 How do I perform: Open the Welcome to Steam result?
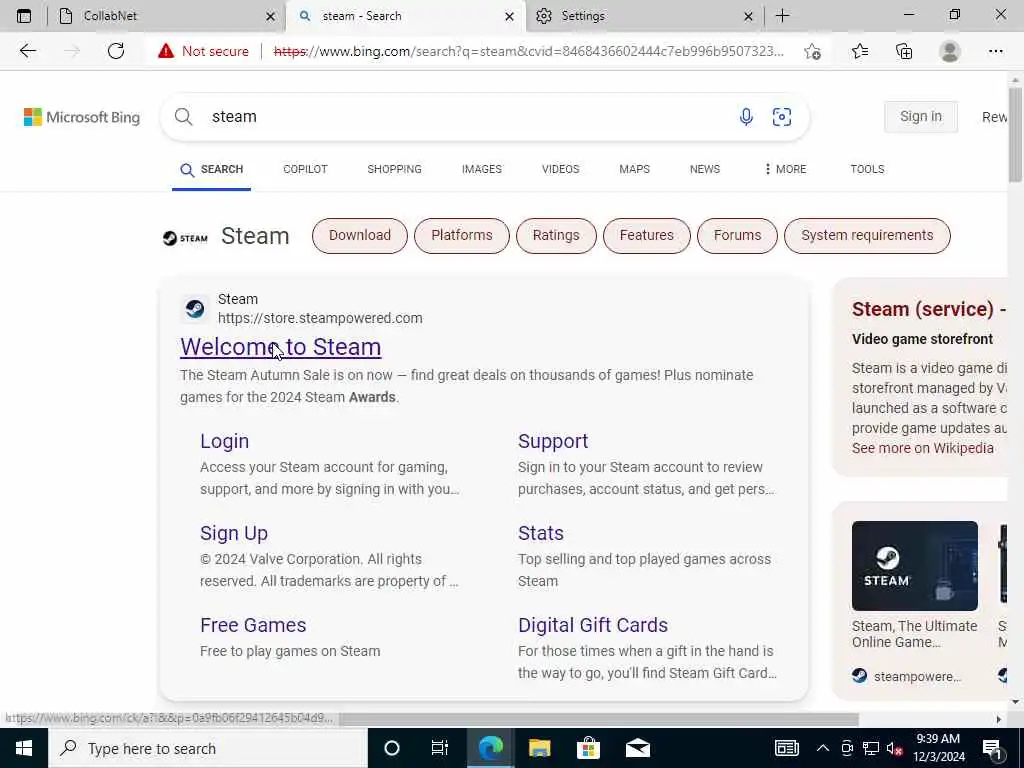click(x=281, y=347)
